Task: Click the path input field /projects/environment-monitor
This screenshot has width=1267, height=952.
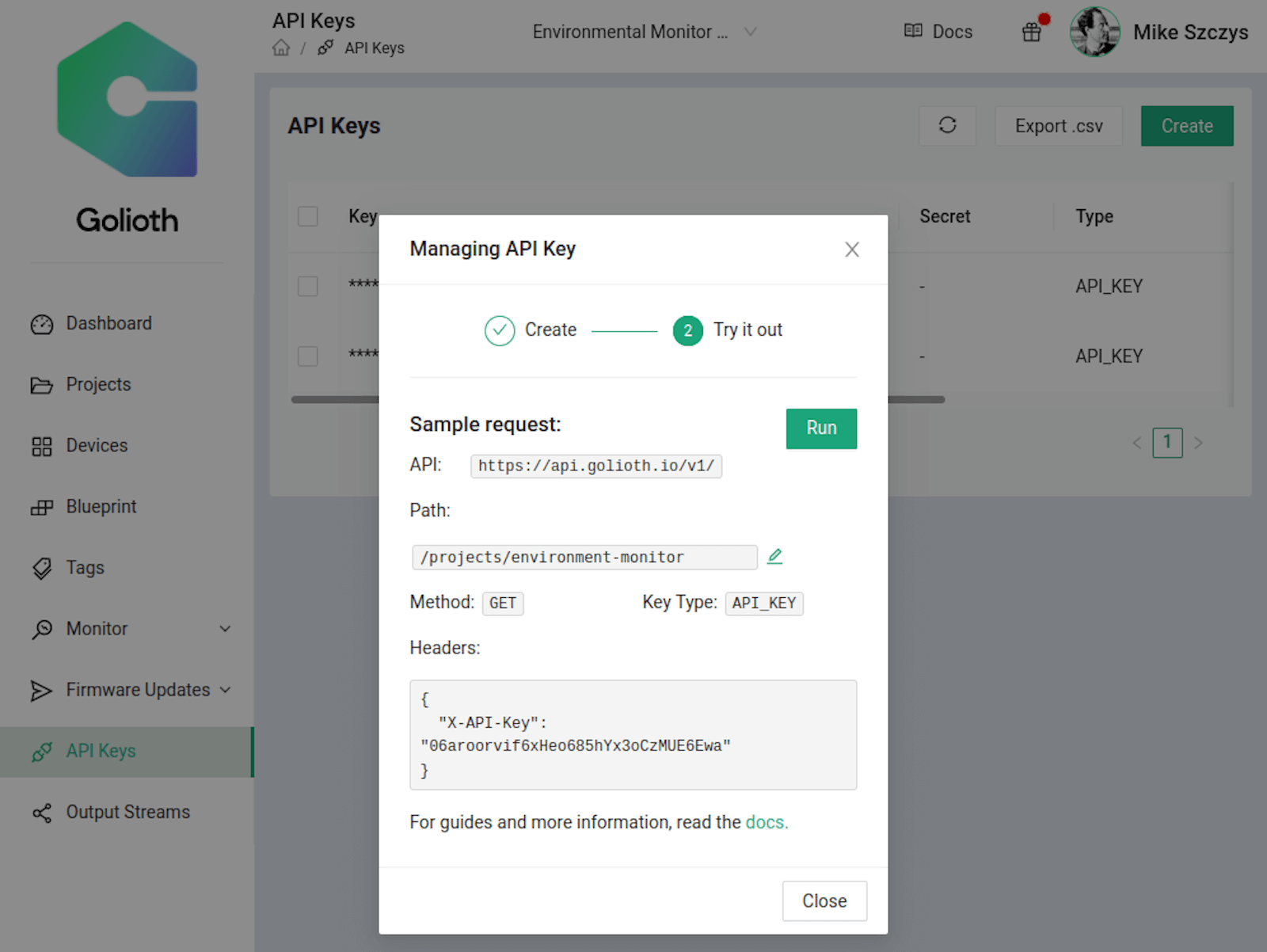Action: pos(584,557)
